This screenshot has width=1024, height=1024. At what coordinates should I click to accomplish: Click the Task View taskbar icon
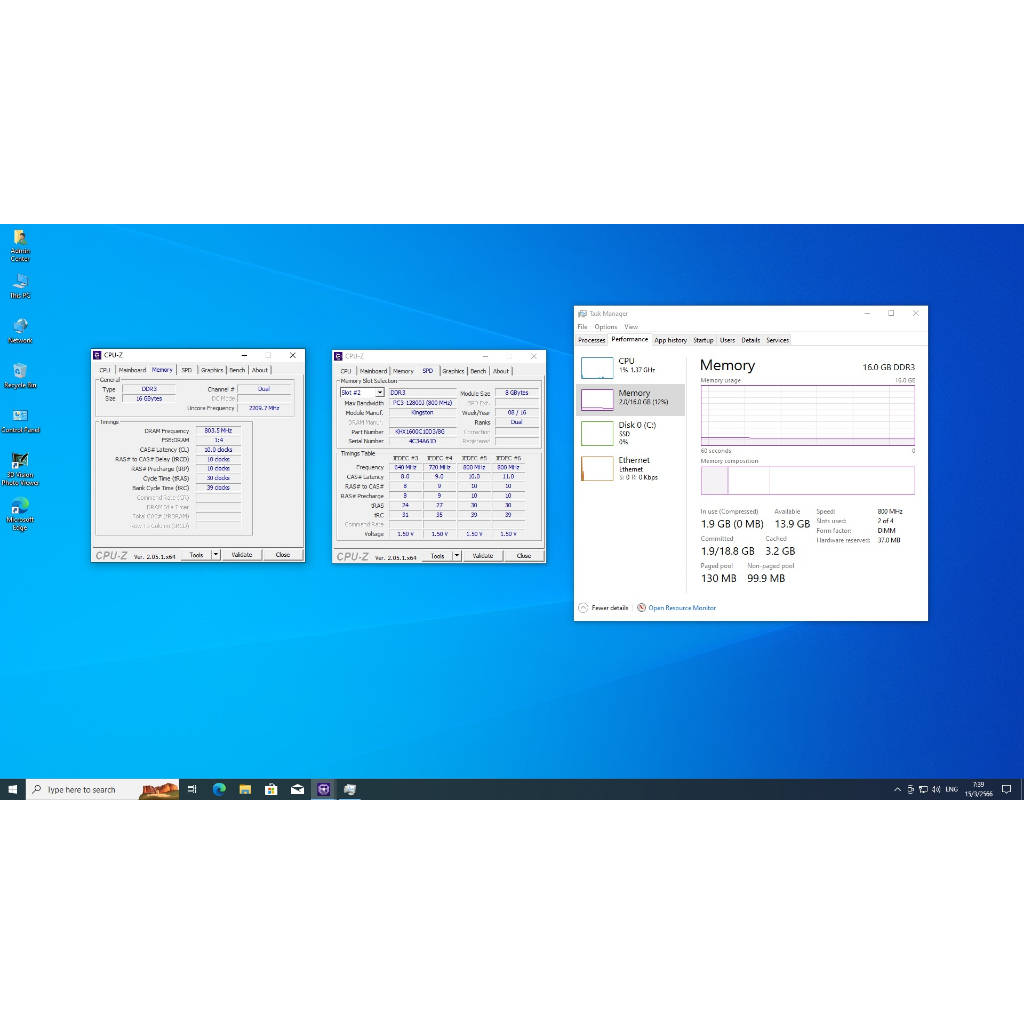[192, 789]
